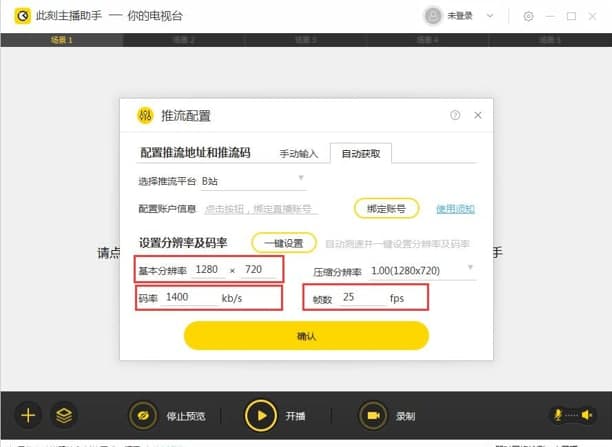Click the 720 resolution height field
This screenshot has width=612, height=447.
click(258, 270)
